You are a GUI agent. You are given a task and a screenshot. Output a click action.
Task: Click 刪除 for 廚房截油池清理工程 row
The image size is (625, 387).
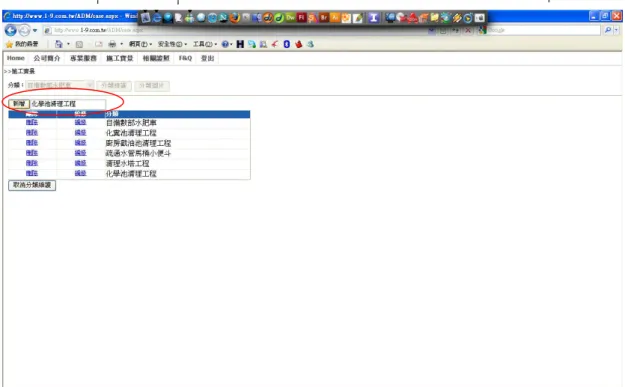point(32,143)
